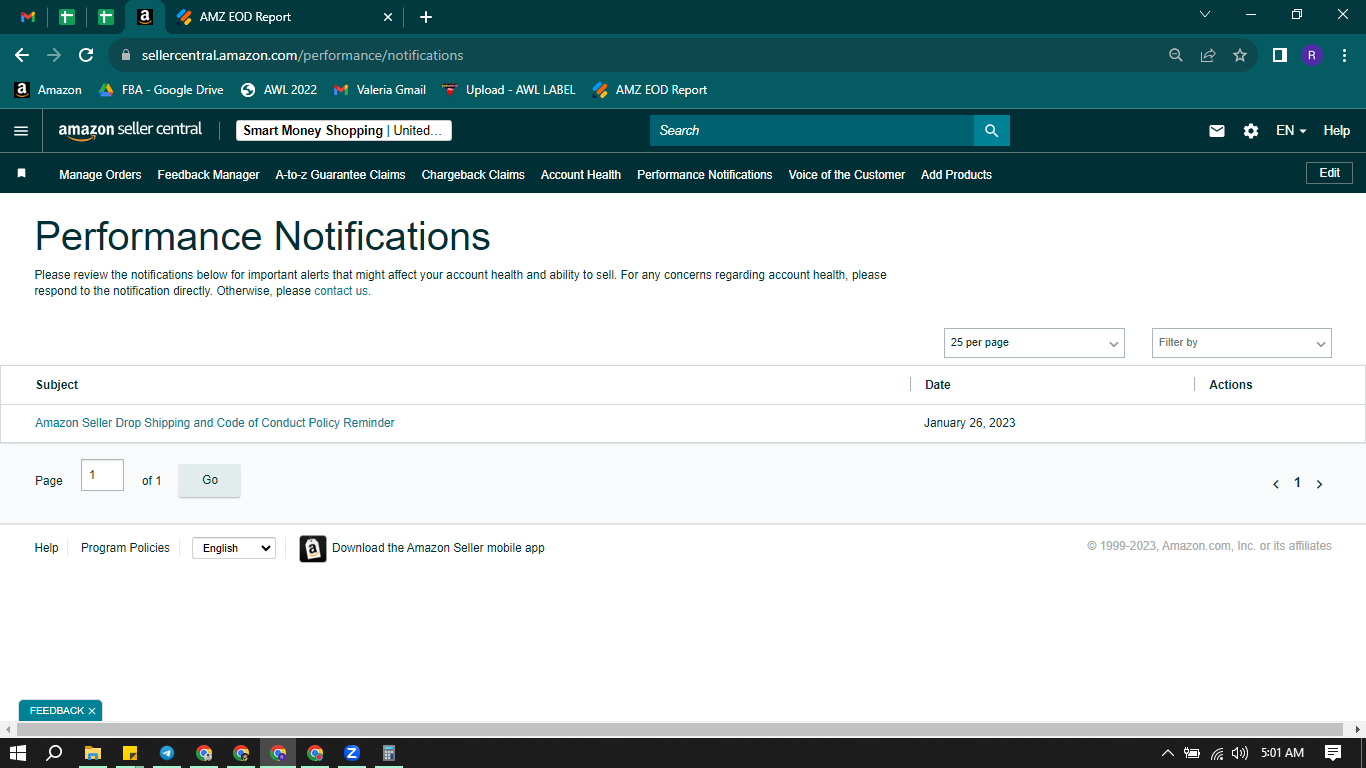Toggle the browser side panel icon

(1279, 55)
